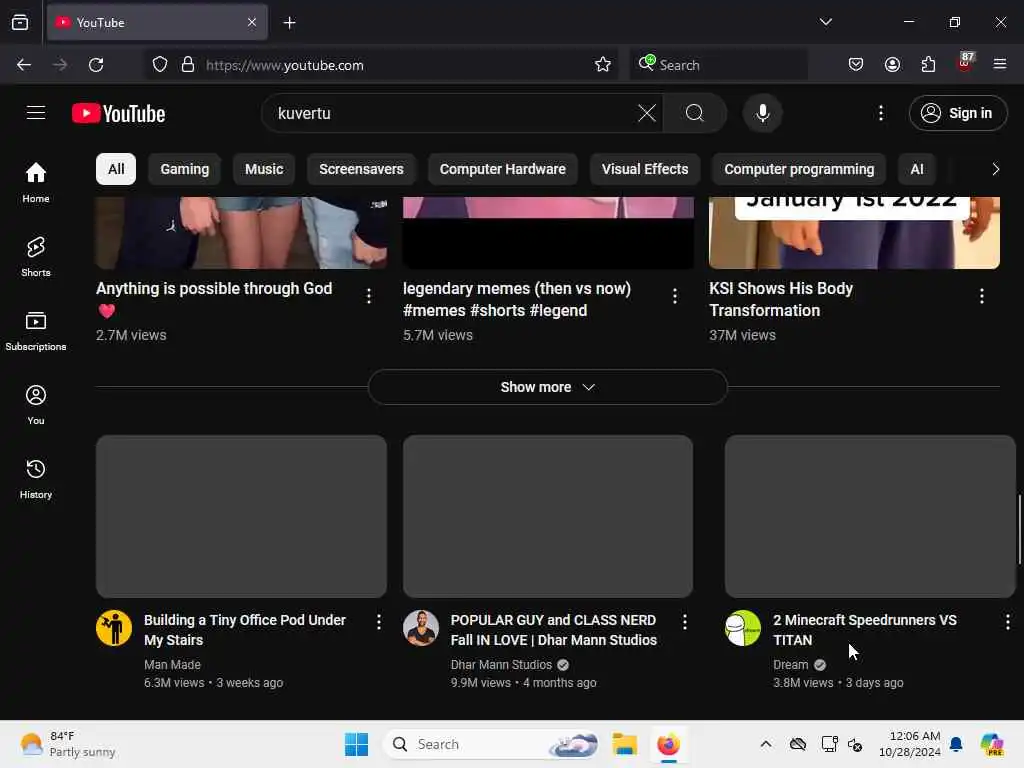Reload the page
The width and height of the screenshot is (1024, 768).
(x=96, y=65)
